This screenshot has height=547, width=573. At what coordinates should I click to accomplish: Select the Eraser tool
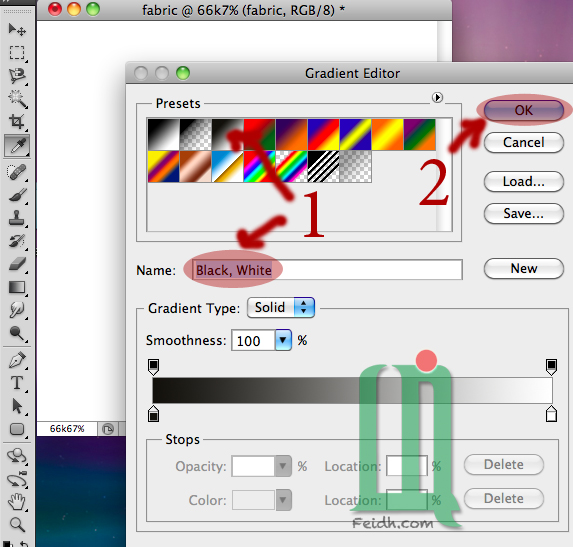click(x=17, y=264)
